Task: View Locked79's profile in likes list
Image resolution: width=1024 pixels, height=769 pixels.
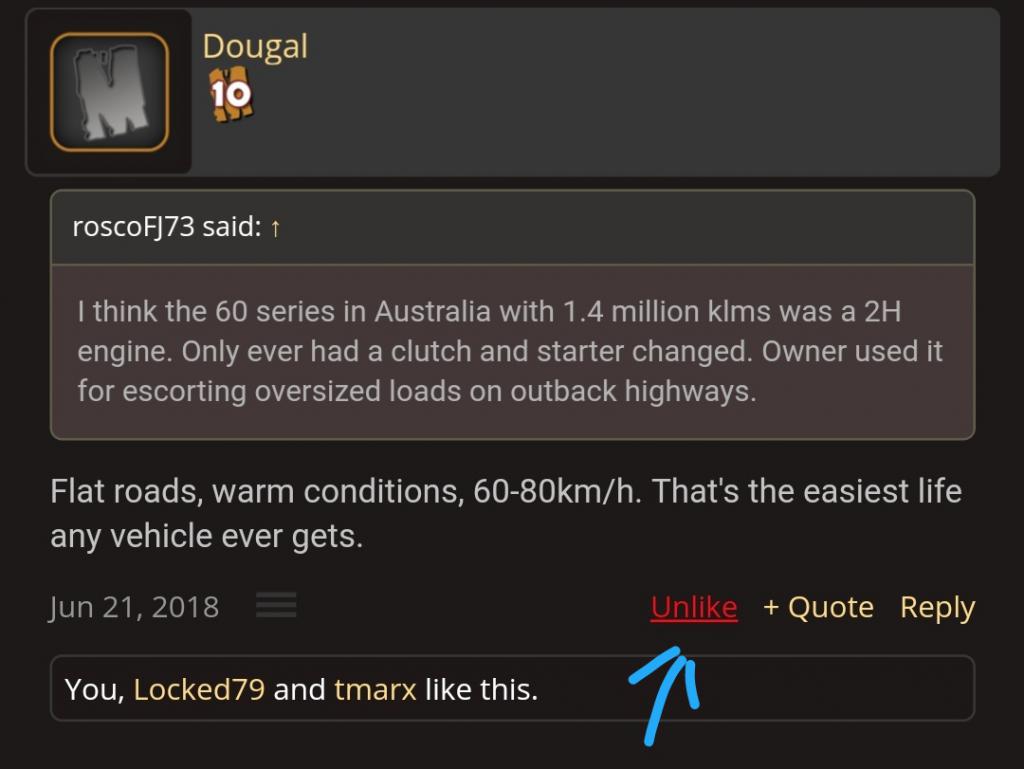Action: tap(199, 689)
